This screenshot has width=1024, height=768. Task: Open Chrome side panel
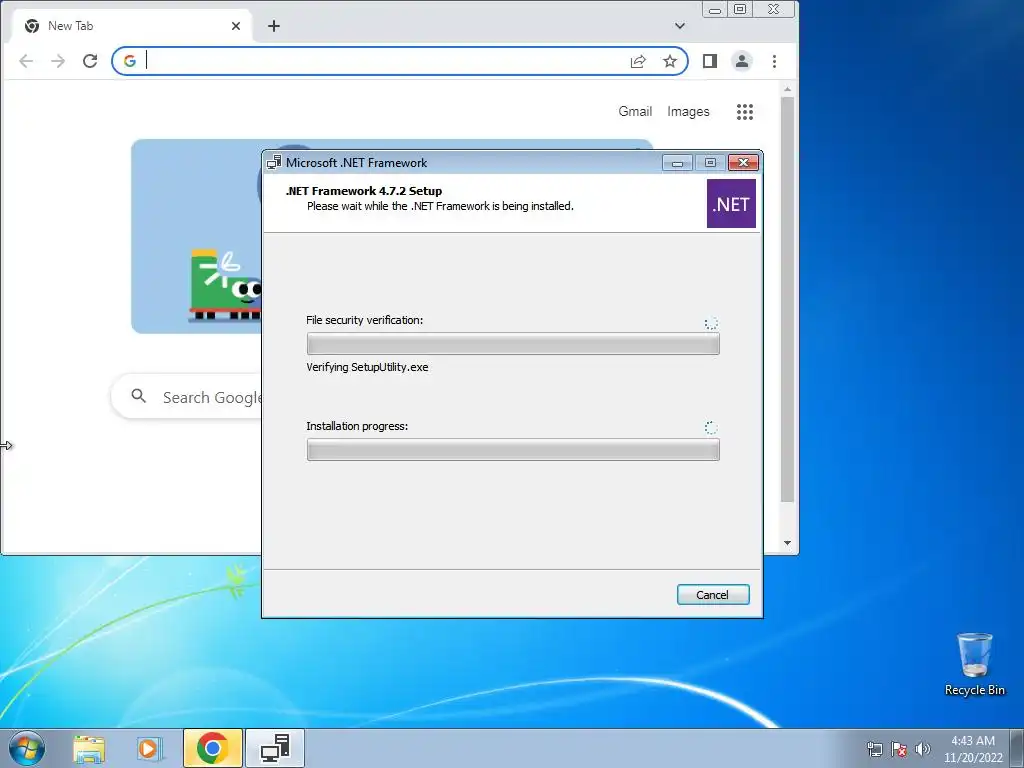tap(710, 61)
